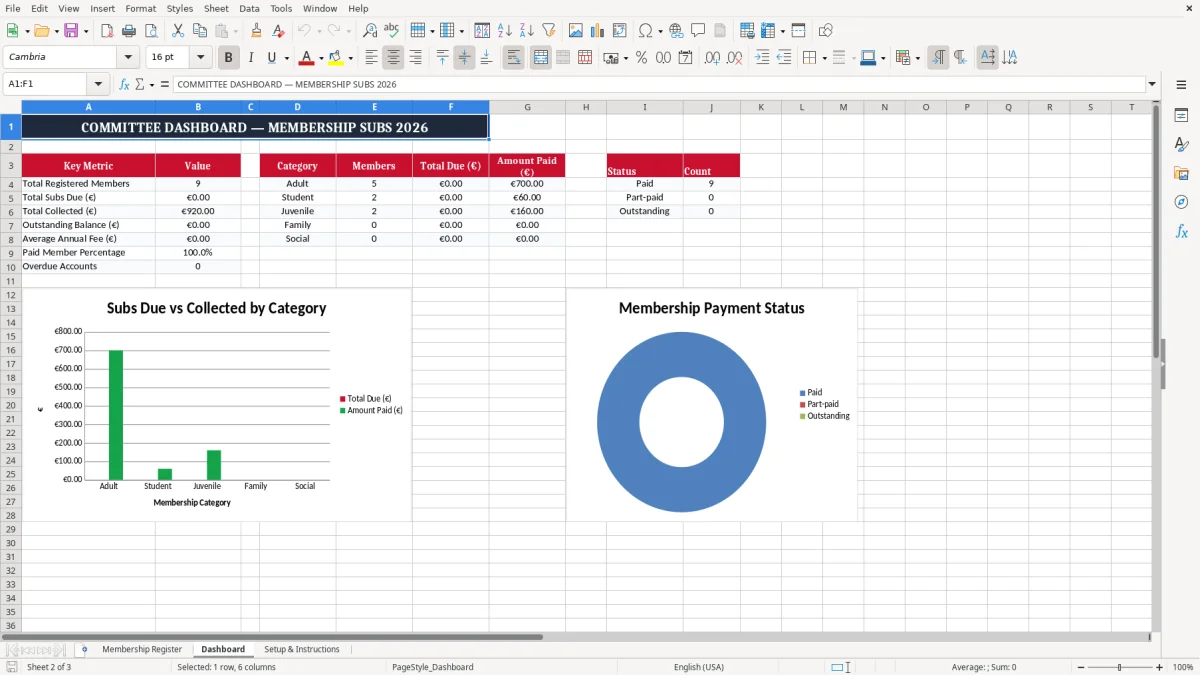The width and height of the screenshot is (1200, 675).
Task: Adjust the status bar zoom slider
Action: tap(1119, 667)
